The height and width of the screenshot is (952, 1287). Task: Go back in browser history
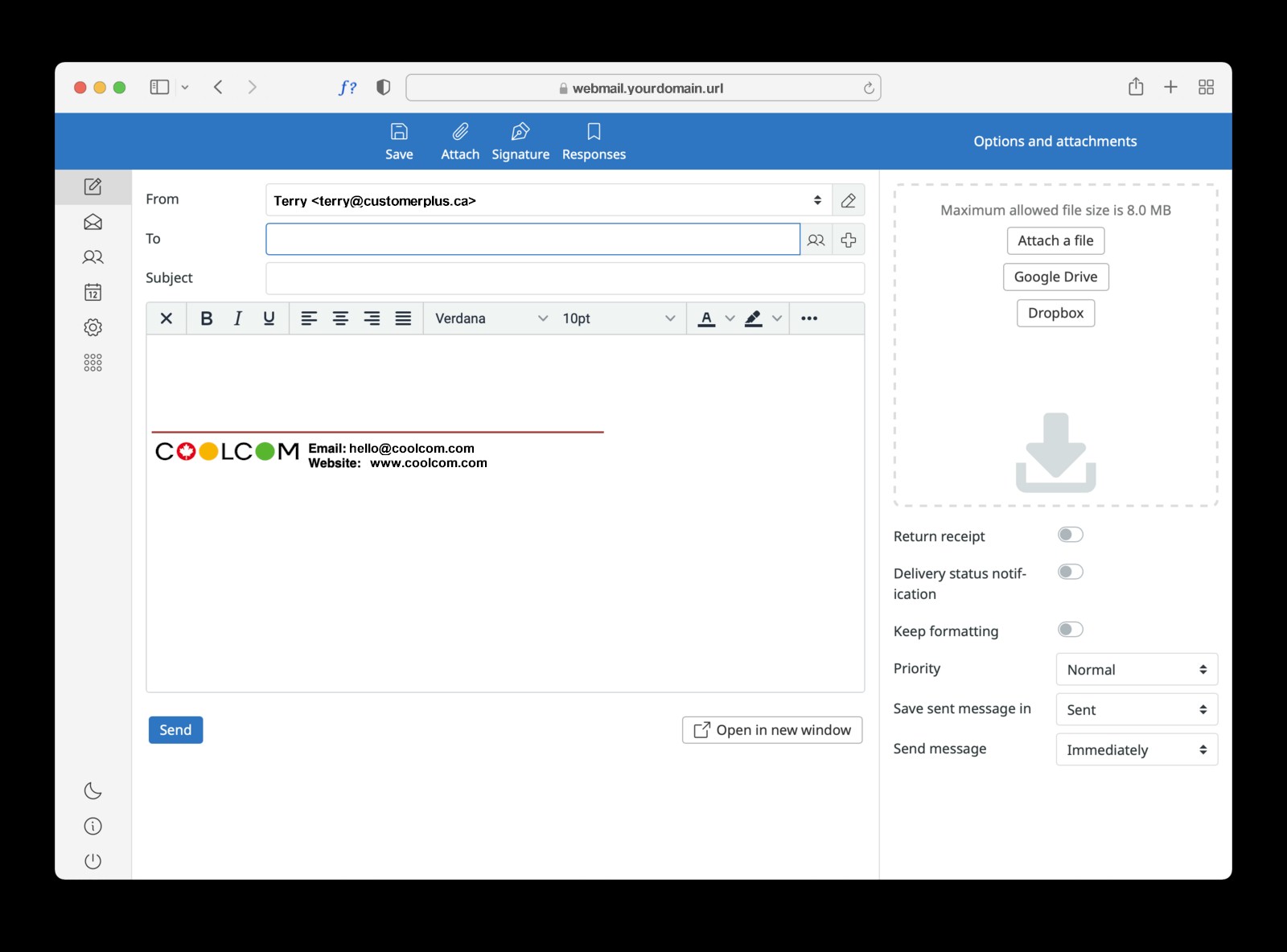(218, 87)
